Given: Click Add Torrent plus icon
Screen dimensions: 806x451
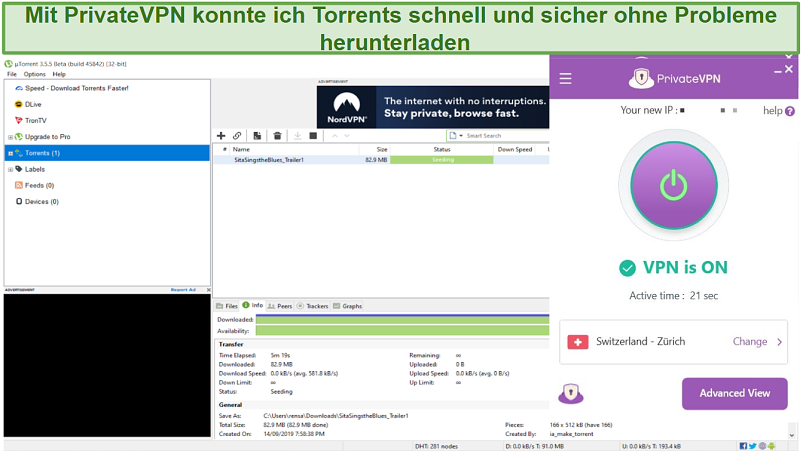Looking at the screenshot, I should (221, 136).
